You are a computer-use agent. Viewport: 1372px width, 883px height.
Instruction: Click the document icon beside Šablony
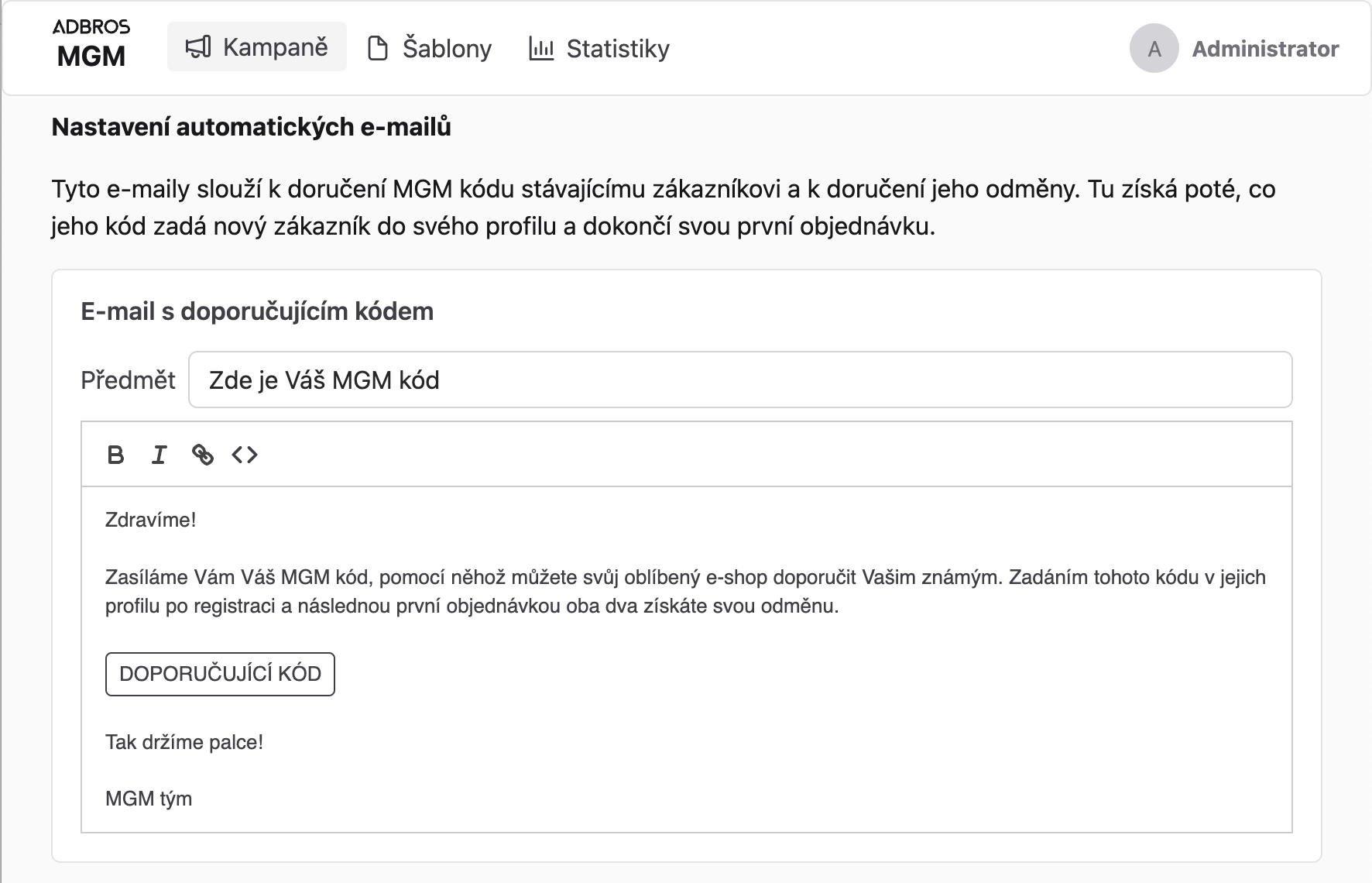[x=378, y=48]
